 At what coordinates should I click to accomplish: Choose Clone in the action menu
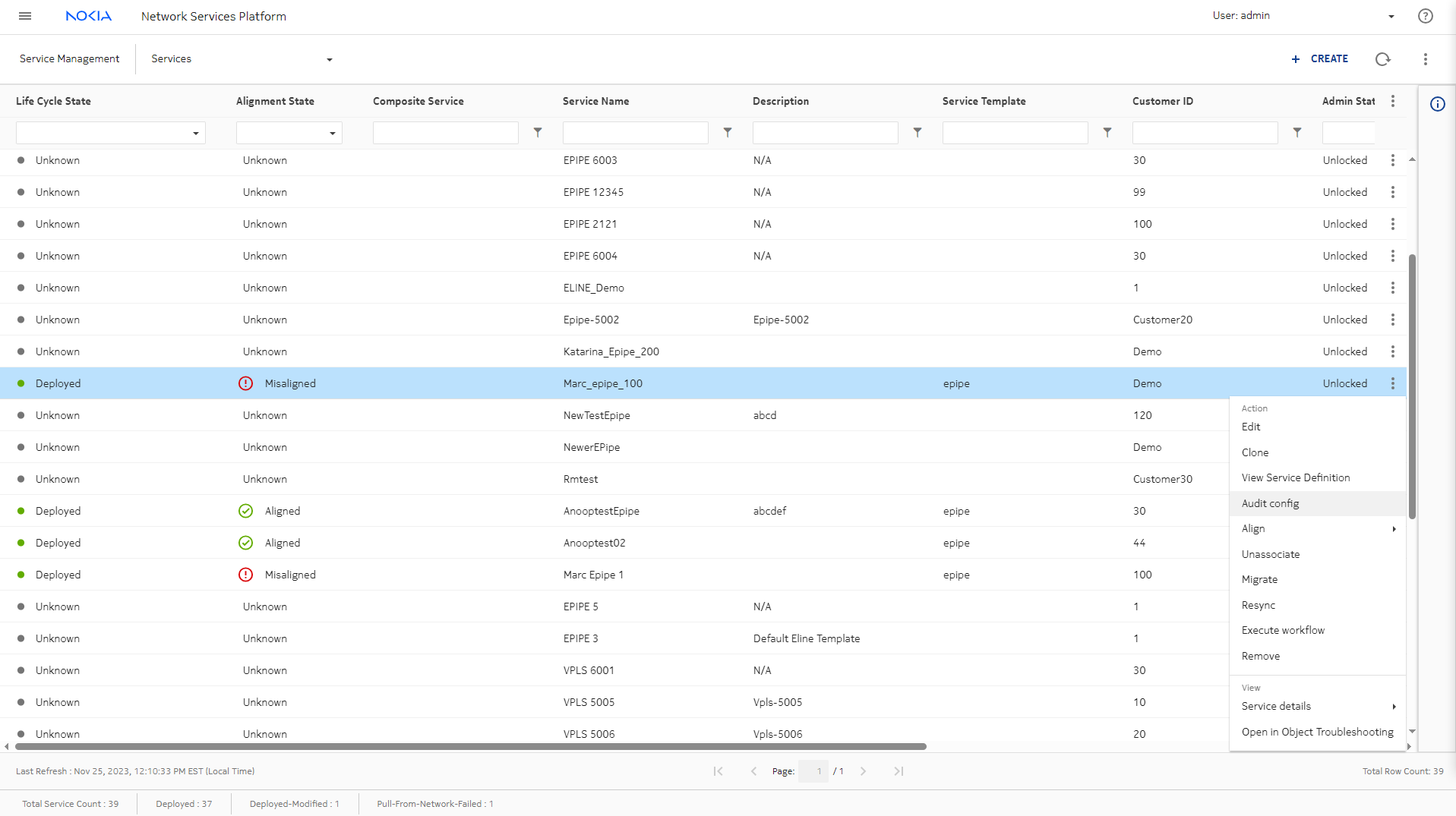pos(1255,452)
